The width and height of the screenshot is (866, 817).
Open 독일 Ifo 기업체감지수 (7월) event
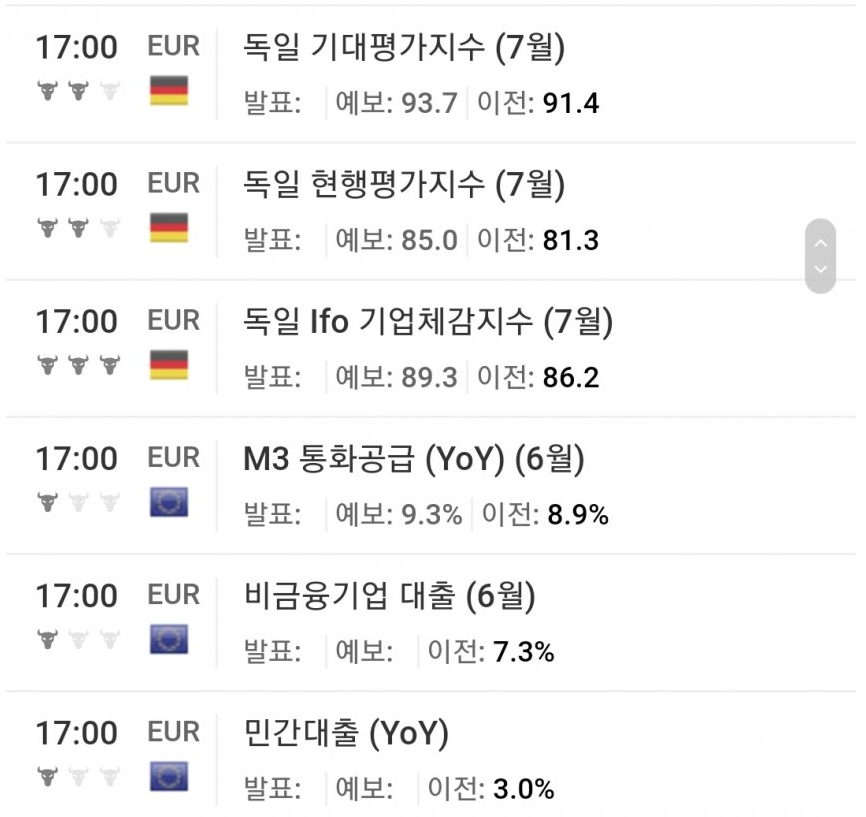point(428,321)
